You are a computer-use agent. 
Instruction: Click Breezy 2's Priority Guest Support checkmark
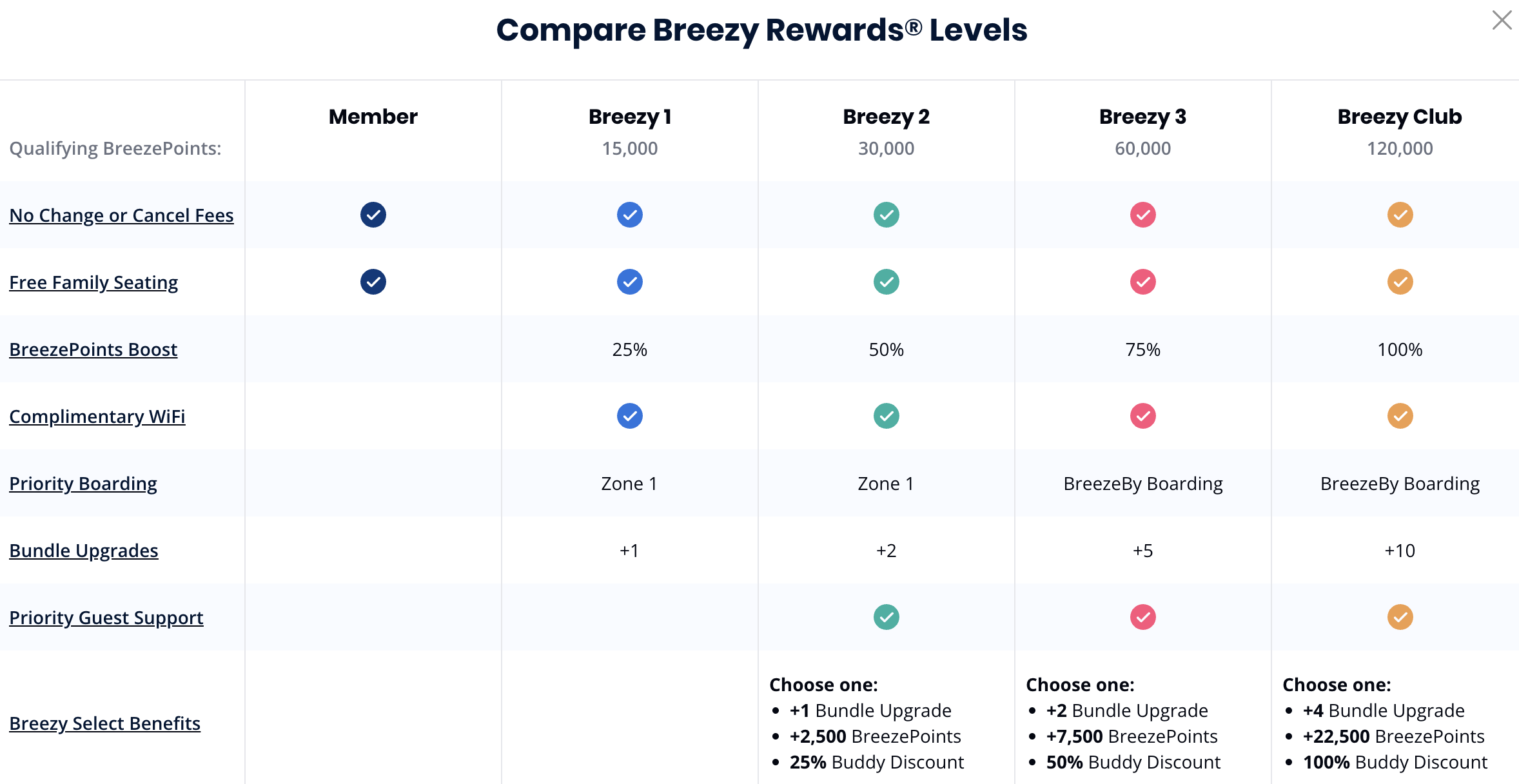click(887, 617)
